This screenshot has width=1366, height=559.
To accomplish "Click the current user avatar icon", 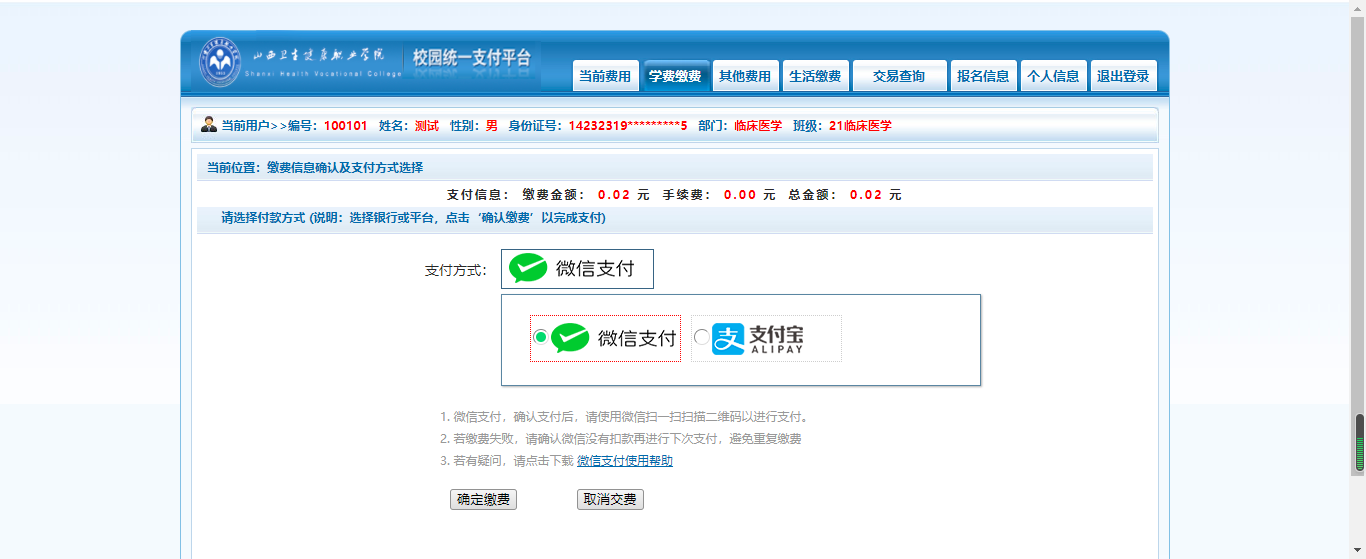I will click(x=209, y=125).
